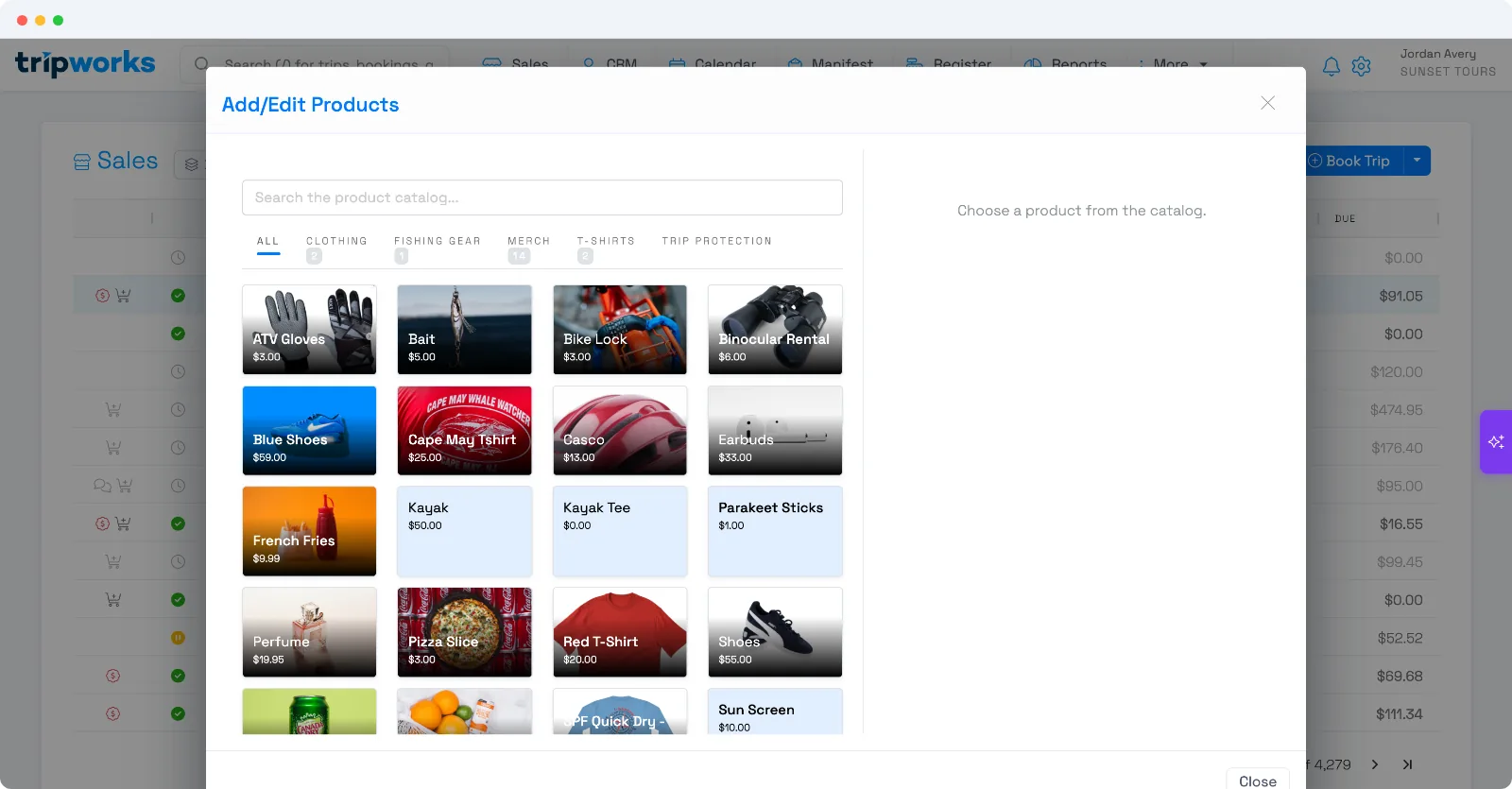The image size is (1512, 789).
Task: Click the chat bubbles icon in $95.00 row
Action: pos(102,486)
